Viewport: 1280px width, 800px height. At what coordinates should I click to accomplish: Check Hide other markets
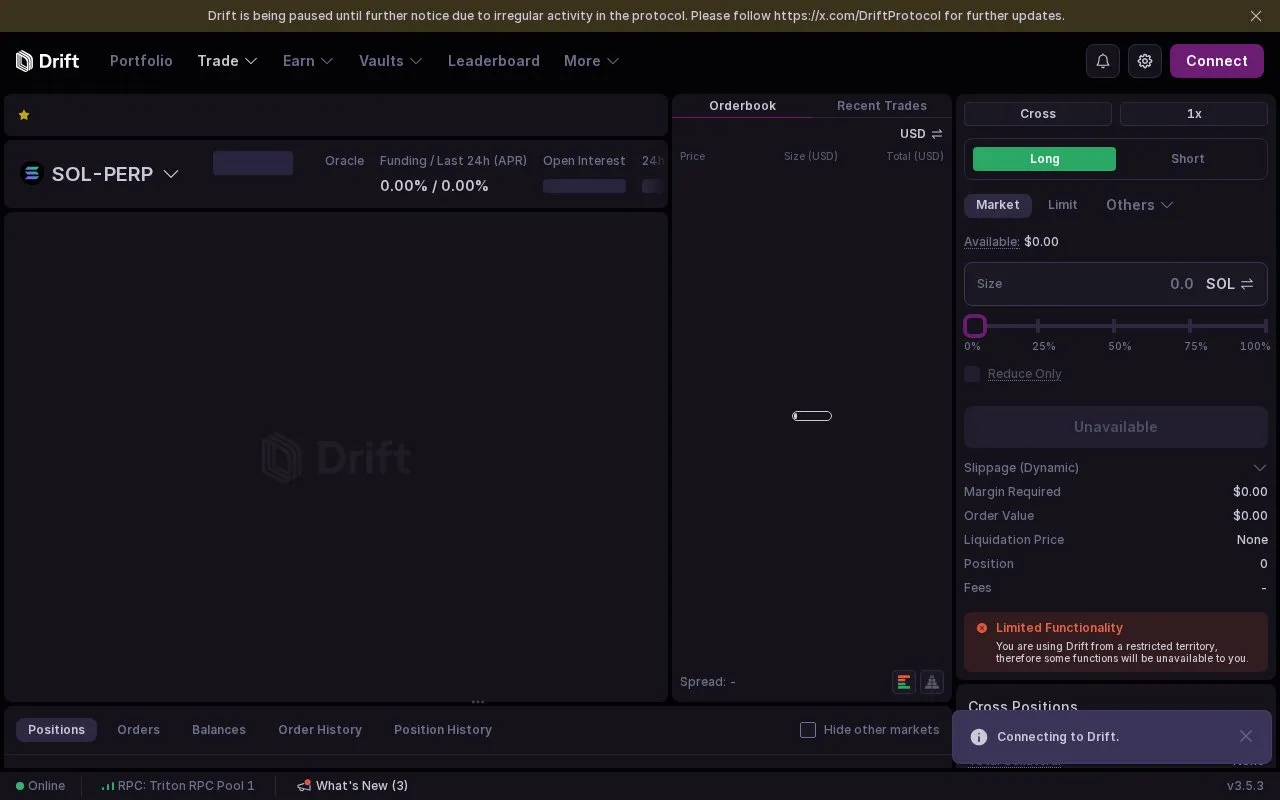[x=808, y=730]
